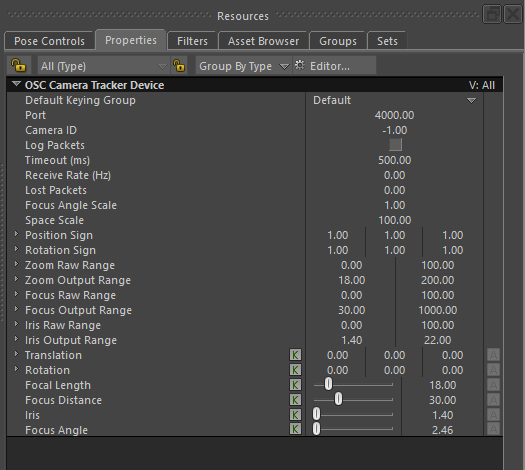
Task: Click the Lost Packets label
Action: tap(56, 190)
